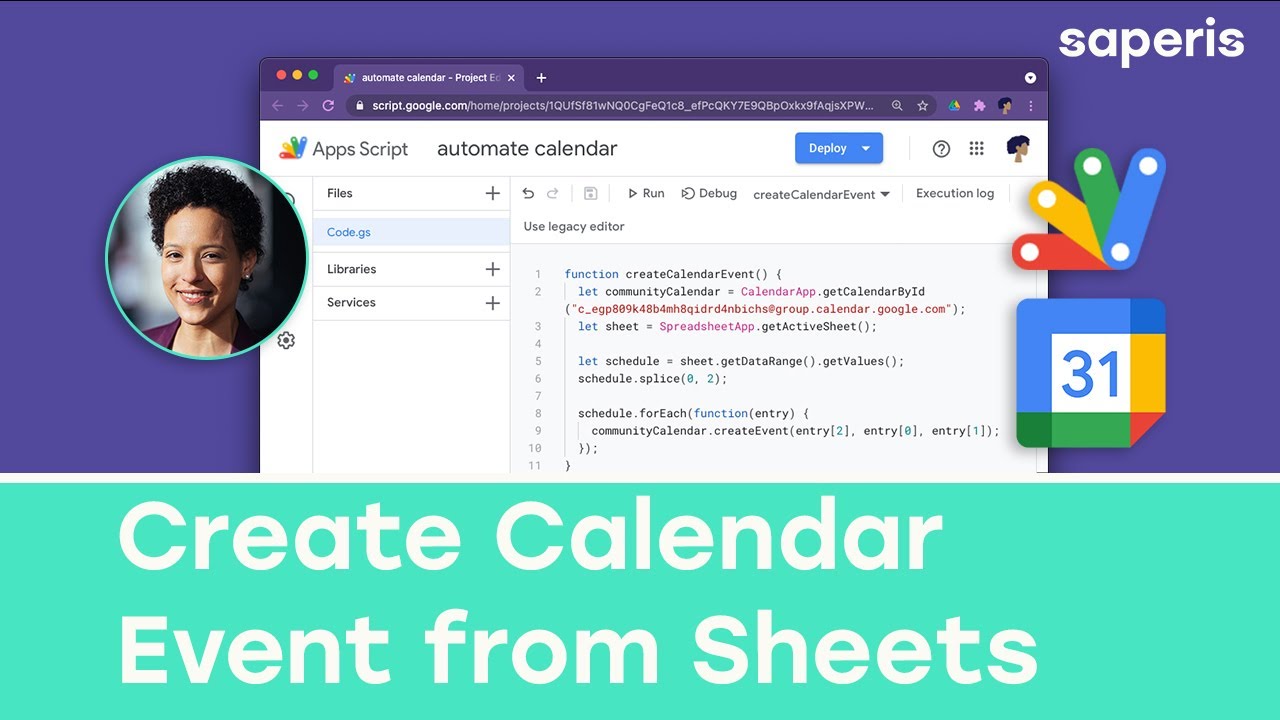Select the Code.gs file

point(411,232)
